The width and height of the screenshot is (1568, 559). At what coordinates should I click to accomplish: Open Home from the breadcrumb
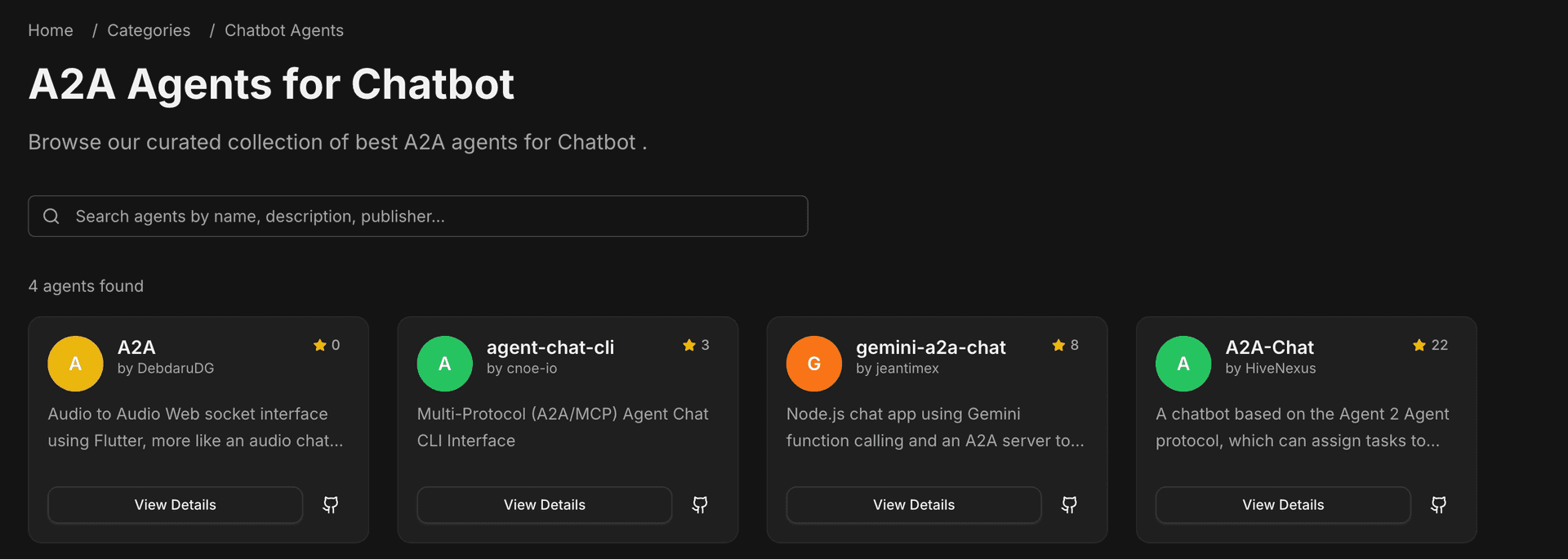[x=50, y=30]
